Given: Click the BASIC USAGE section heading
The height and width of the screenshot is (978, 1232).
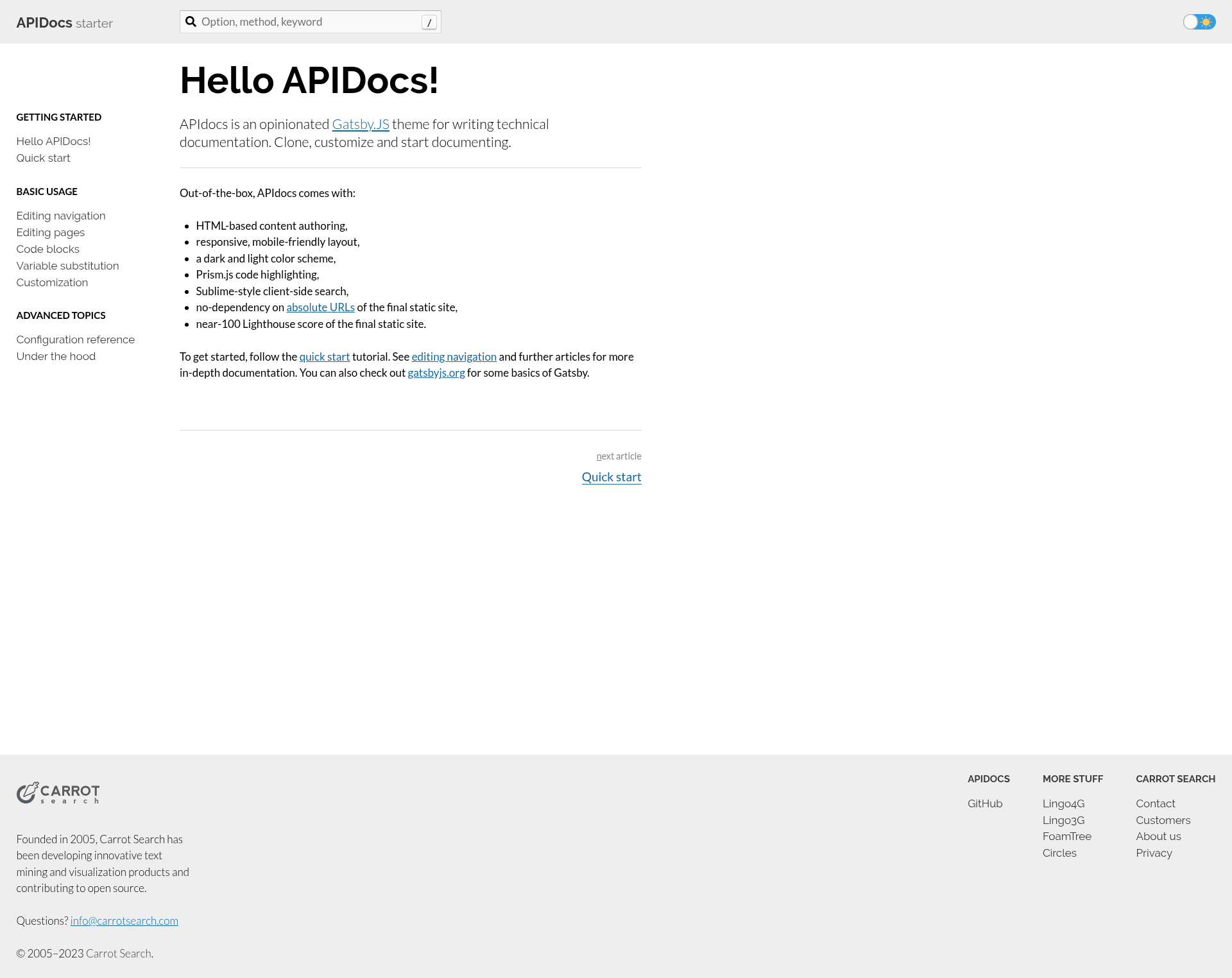Looking at the screenshot, I should click(47, 192).
